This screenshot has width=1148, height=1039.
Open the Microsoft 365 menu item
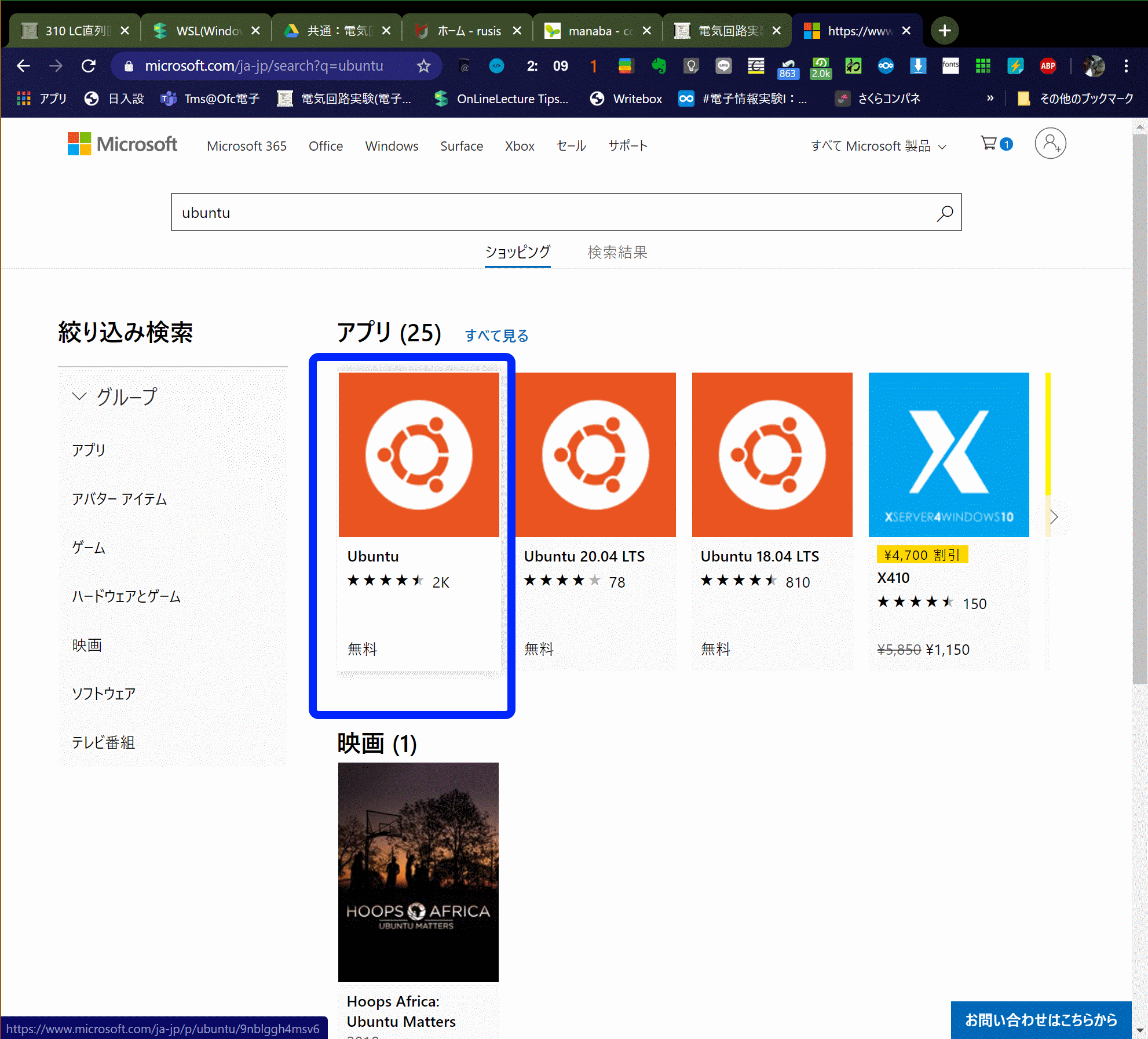pyautogui.click(x=247, y=146)
